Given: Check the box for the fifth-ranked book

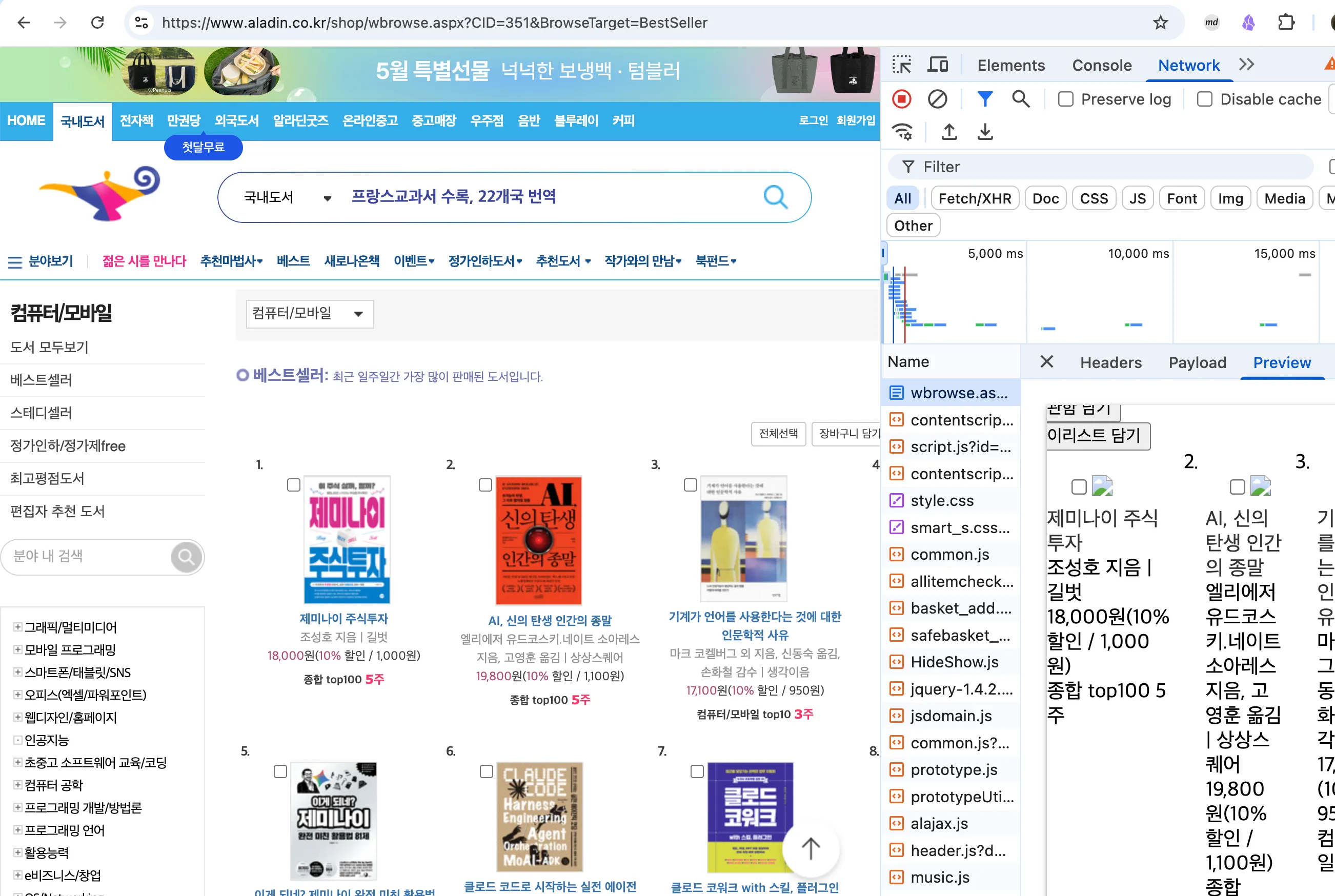Looking at the screenshot, I should (280, 772).
